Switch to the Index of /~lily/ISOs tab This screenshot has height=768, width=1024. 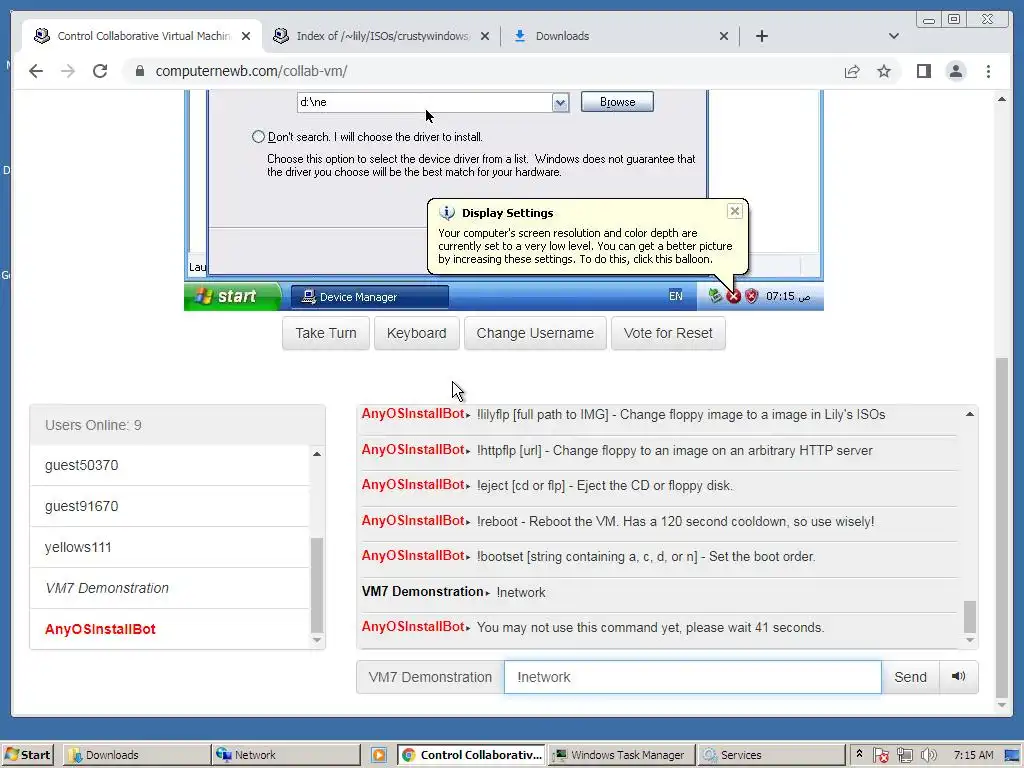pos(381,36)
